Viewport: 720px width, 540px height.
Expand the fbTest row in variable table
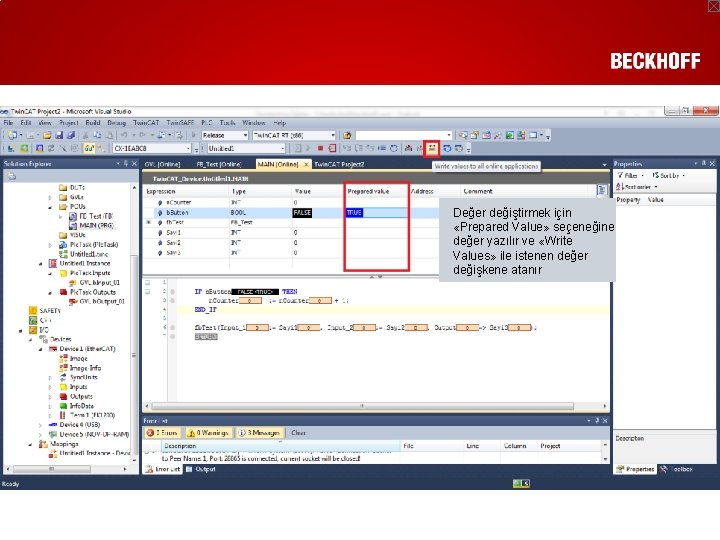(x=148, y=222)
